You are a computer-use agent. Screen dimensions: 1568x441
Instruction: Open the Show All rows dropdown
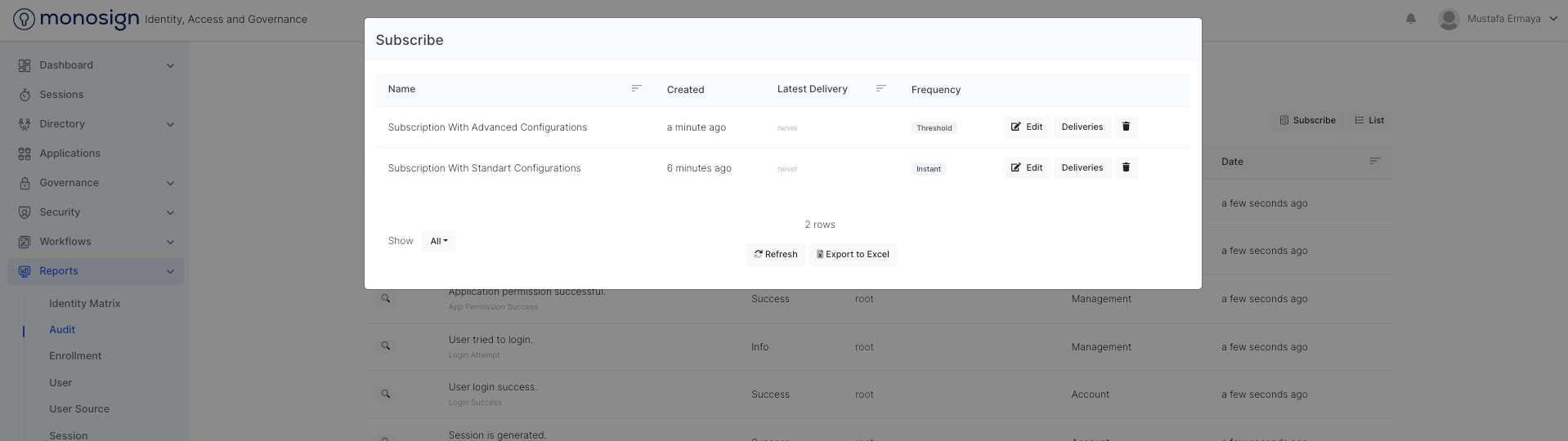tap(439, 241)
